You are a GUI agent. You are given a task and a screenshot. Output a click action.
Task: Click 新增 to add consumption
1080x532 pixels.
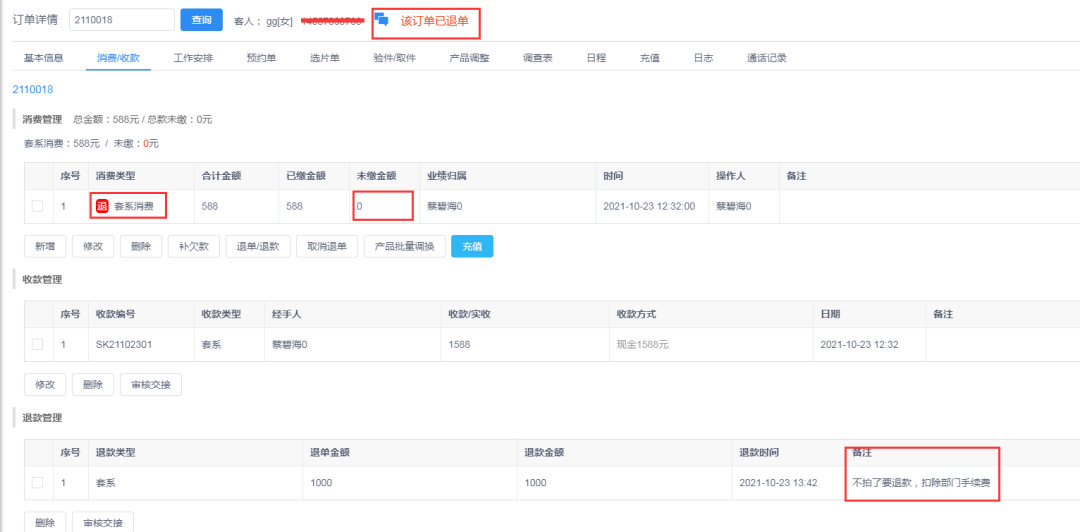pyautogui.click(x=45, y=246)
